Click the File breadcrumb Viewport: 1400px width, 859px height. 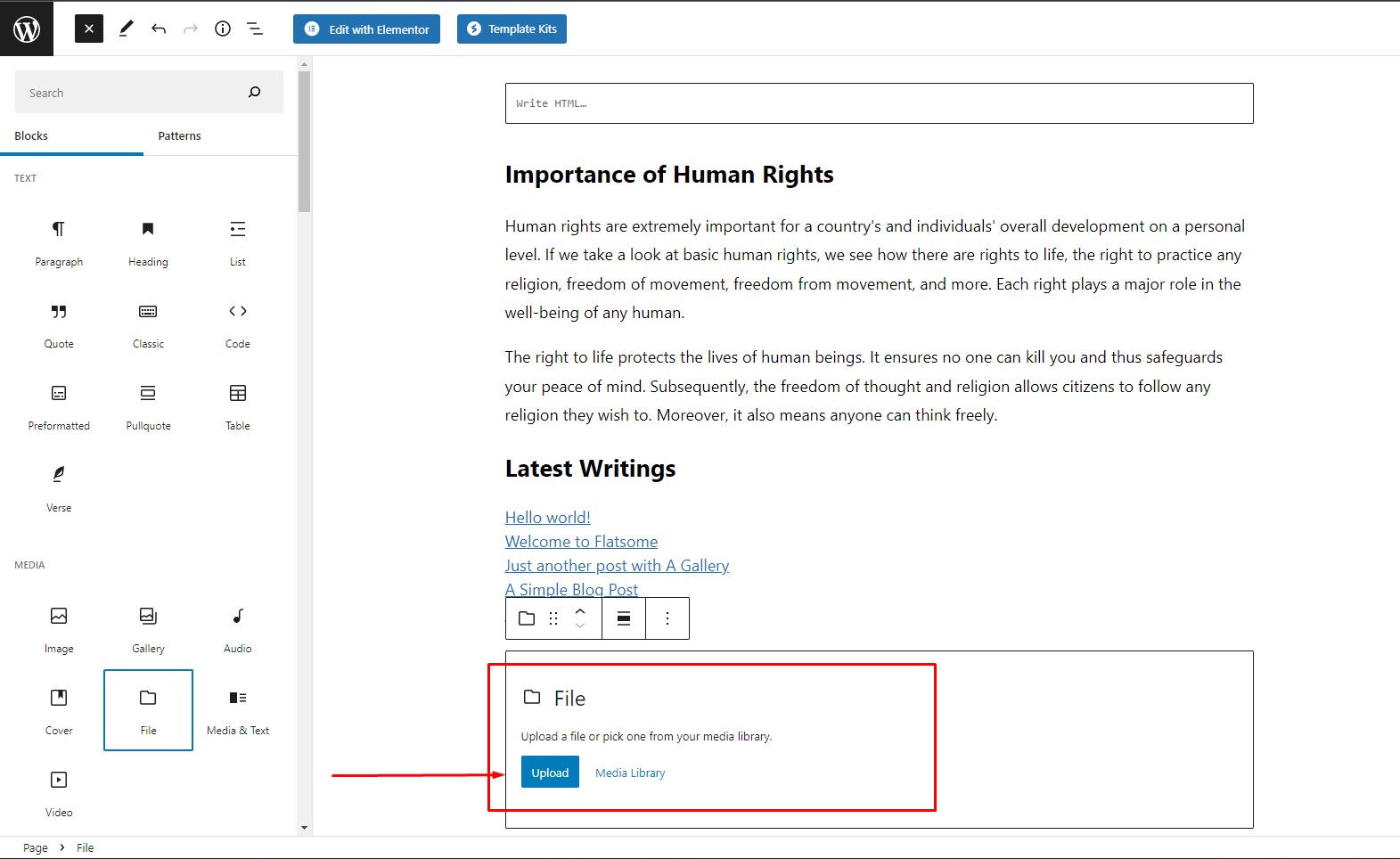coord(85,847)
